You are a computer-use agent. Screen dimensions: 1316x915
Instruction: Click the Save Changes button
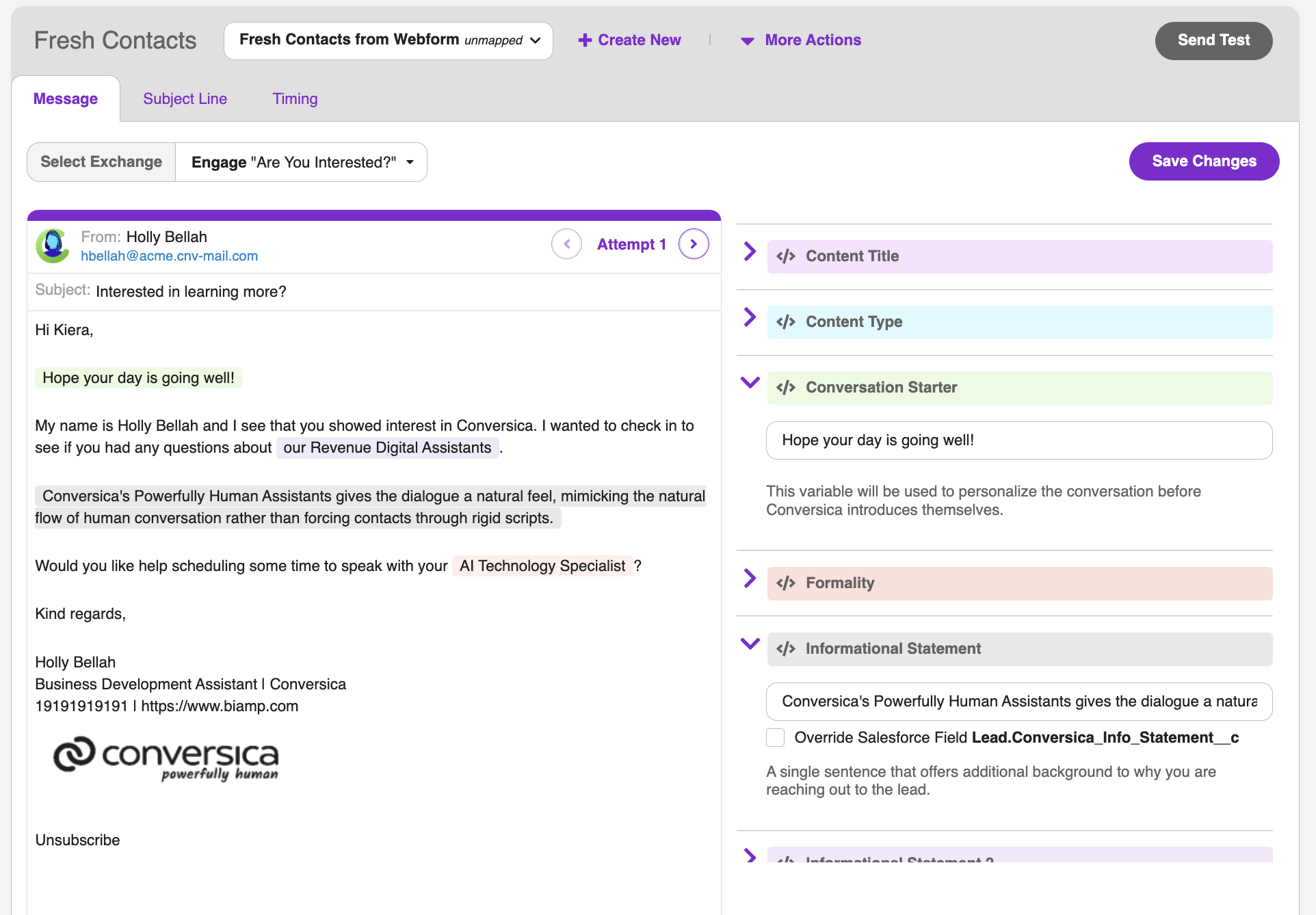pos(1204,161)
